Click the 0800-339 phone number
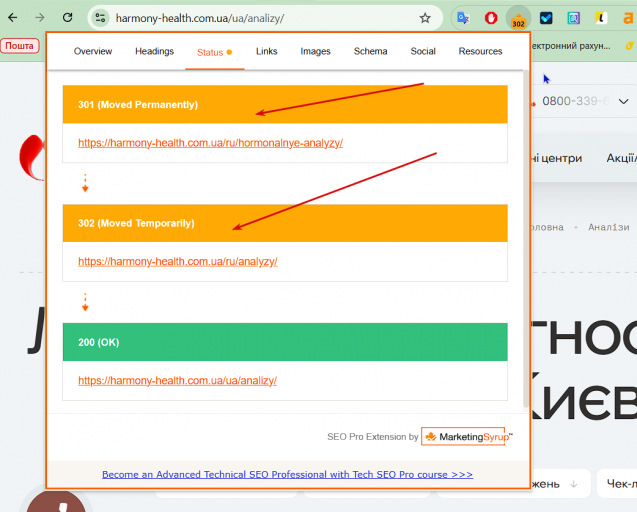Screen dimensions: 637x512 [575, 101]
